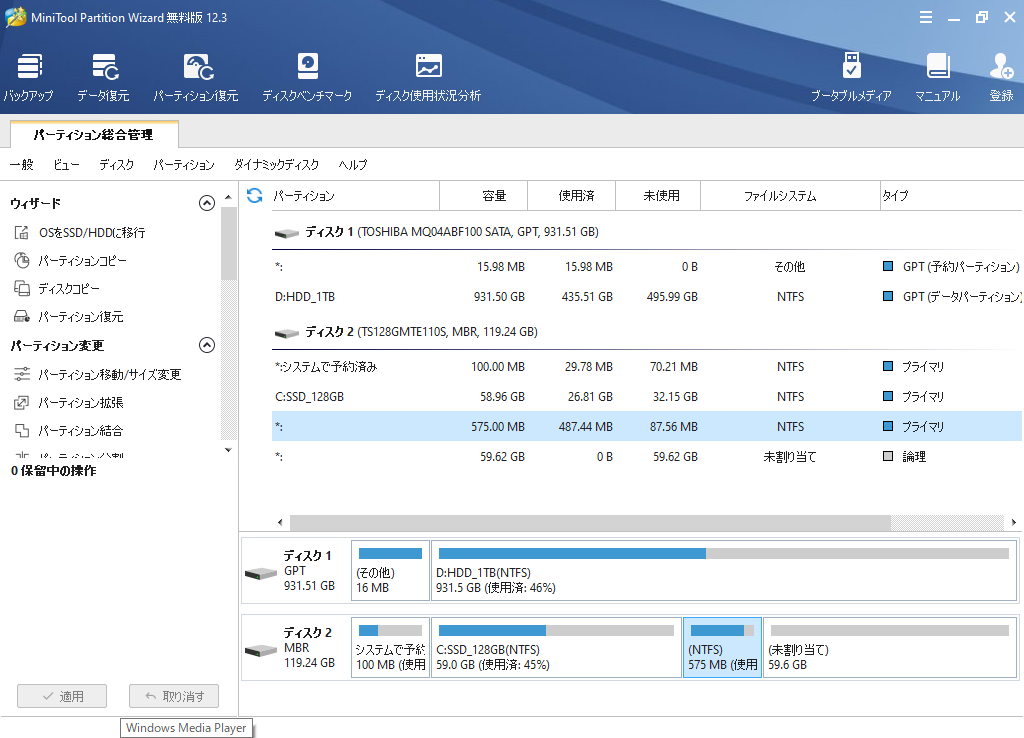This screenshot has width=1024, height=738.
Task: Click 0 保留中の操作 pending operations label
Action: pyautogui.click(x=54, y=471)
